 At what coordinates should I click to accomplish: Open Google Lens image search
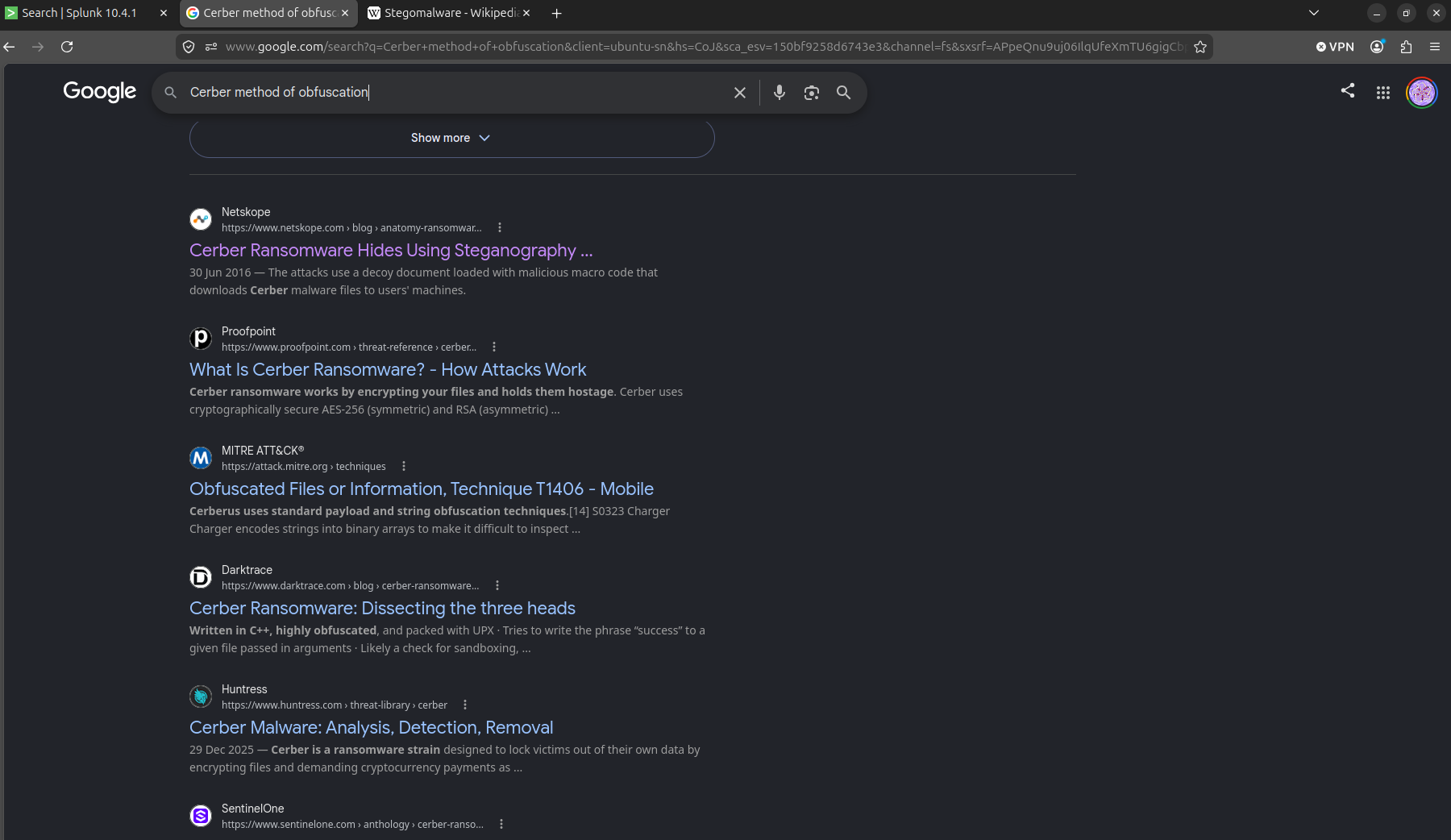coord(811,93)
